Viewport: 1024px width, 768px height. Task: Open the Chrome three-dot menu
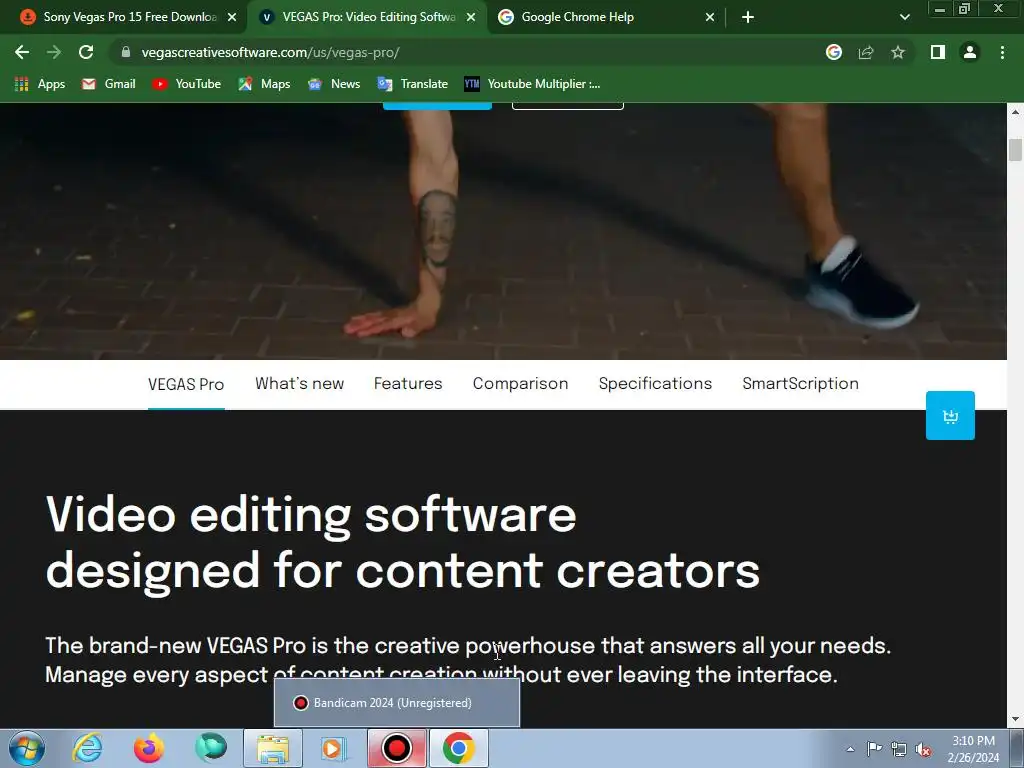(x=1002, y=52)
